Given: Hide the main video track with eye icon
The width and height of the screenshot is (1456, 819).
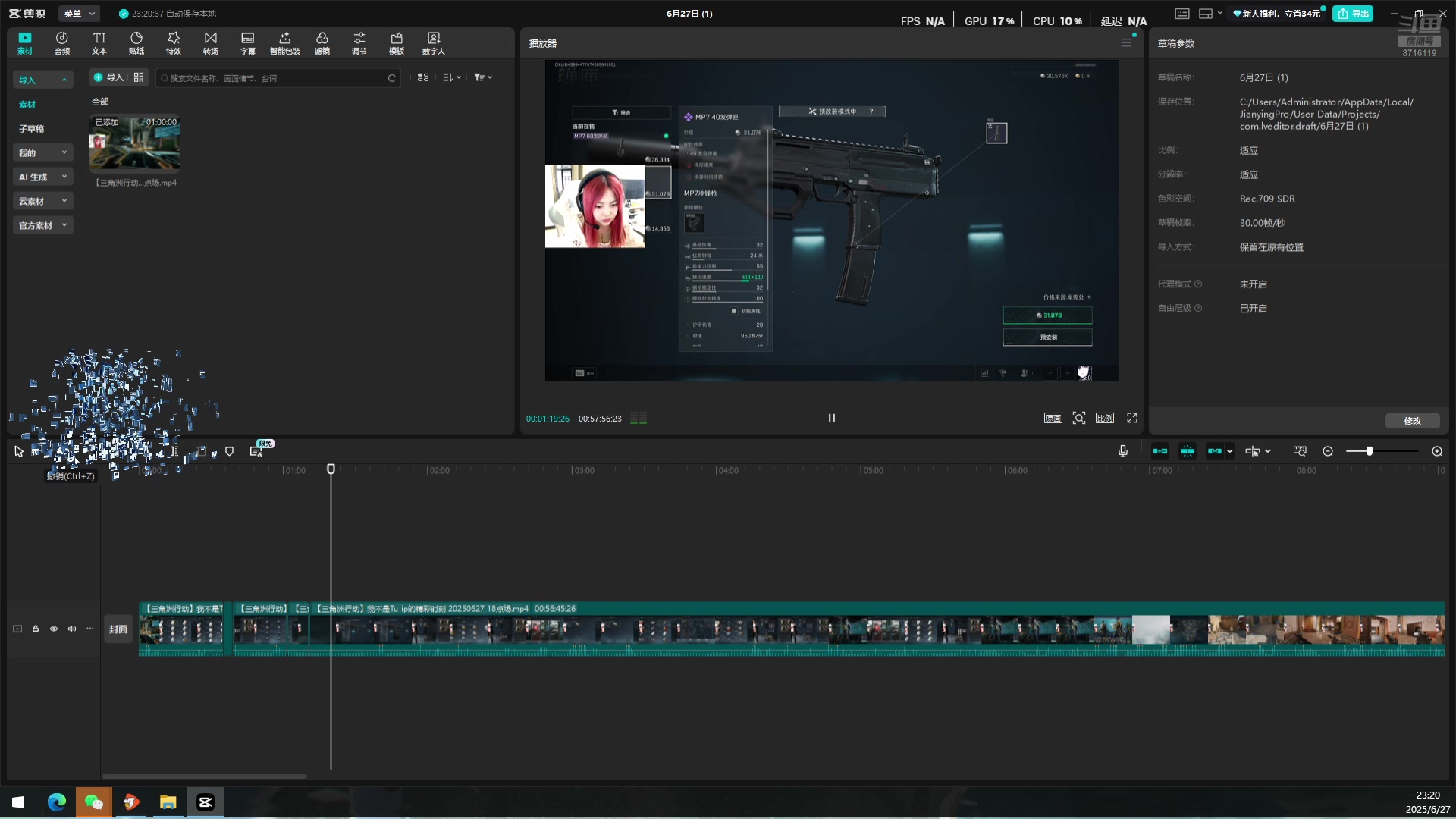Looking at the screenshot, I should (54, 629).
